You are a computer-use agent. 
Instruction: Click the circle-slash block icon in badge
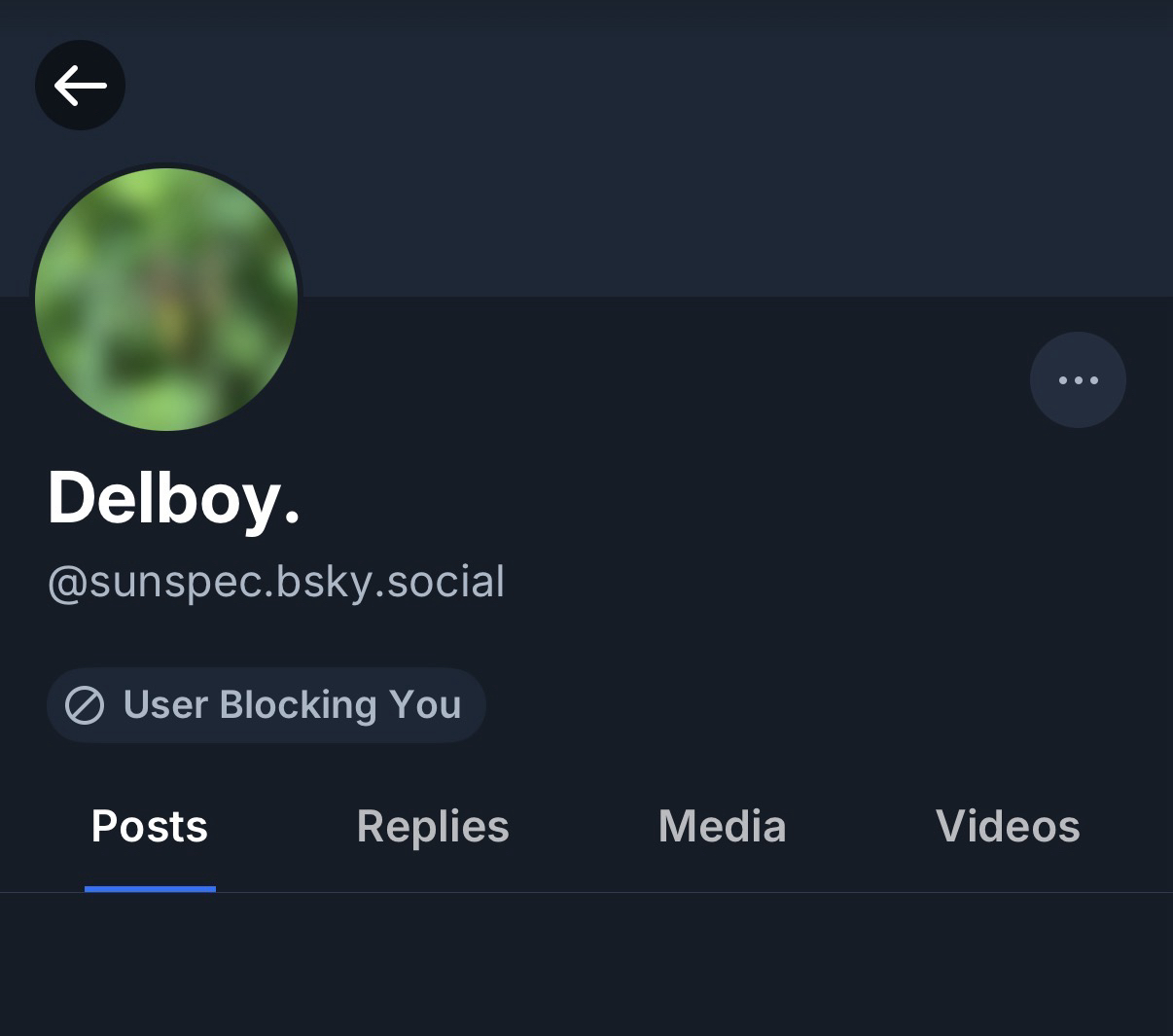click(85, 705)
